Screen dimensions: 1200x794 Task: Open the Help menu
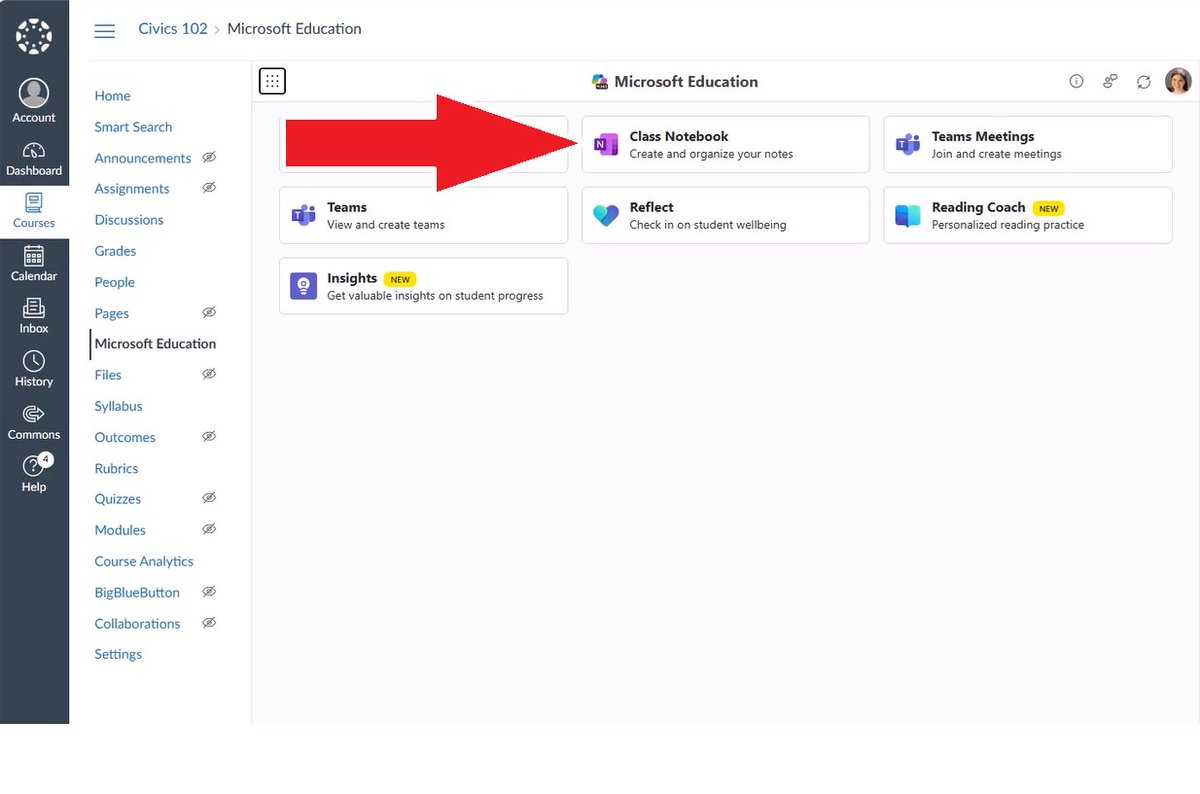click(x=34, y=475)
